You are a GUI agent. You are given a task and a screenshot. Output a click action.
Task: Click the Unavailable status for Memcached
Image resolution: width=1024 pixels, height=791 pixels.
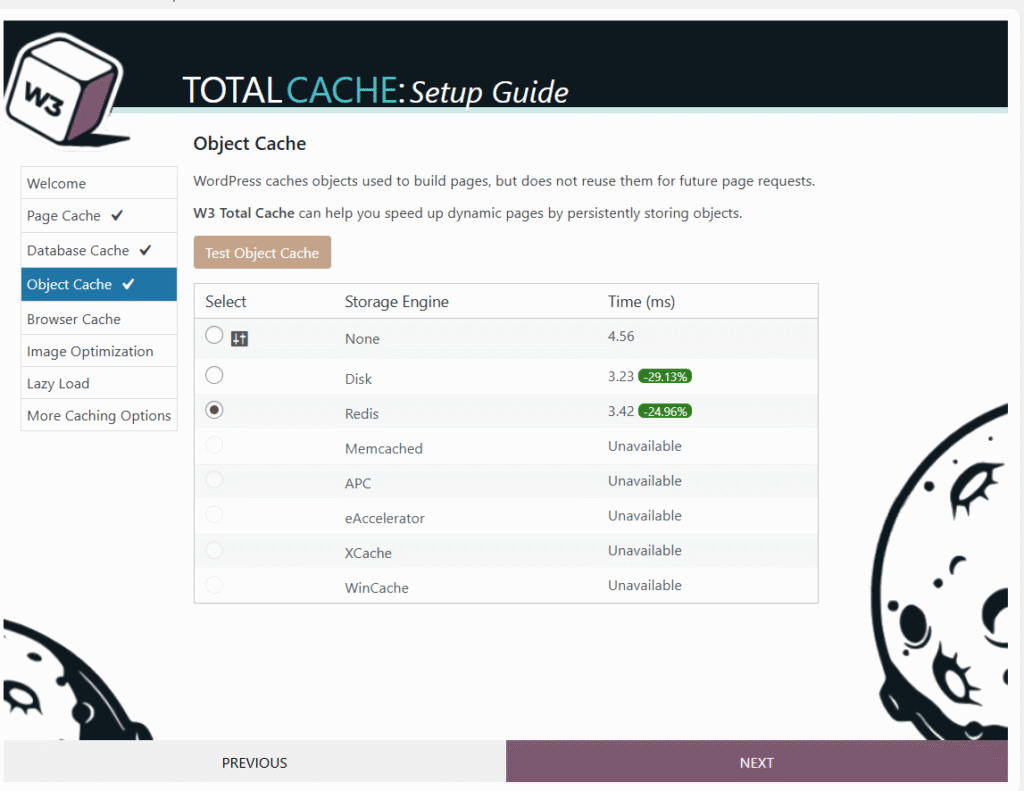click(x=645, y=446)
